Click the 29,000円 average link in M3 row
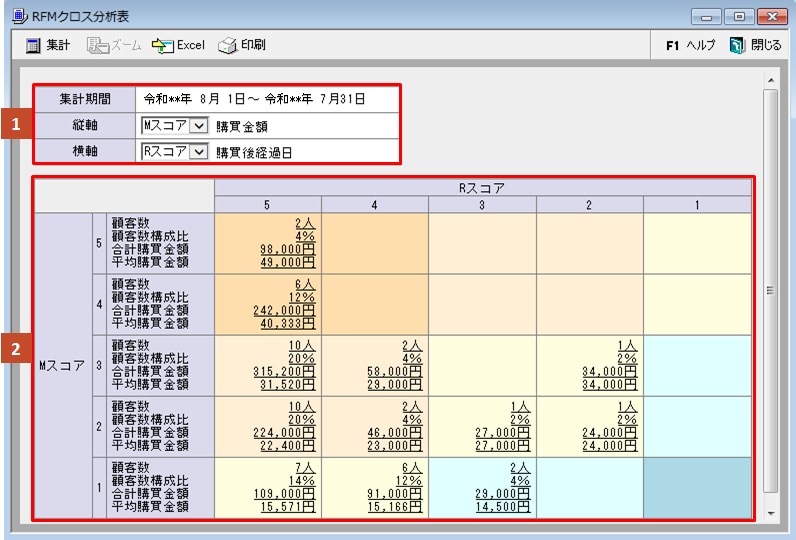Viewport: 796px width, 540px height. tap(395, 385)
